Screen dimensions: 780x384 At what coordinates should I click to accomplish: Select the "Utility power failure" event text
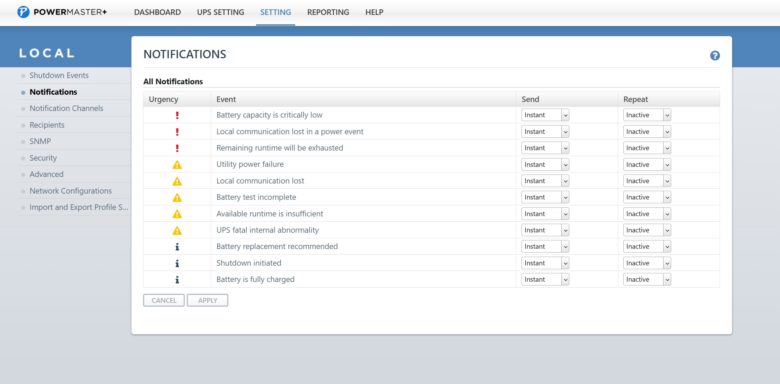click(x=250, y=165)
